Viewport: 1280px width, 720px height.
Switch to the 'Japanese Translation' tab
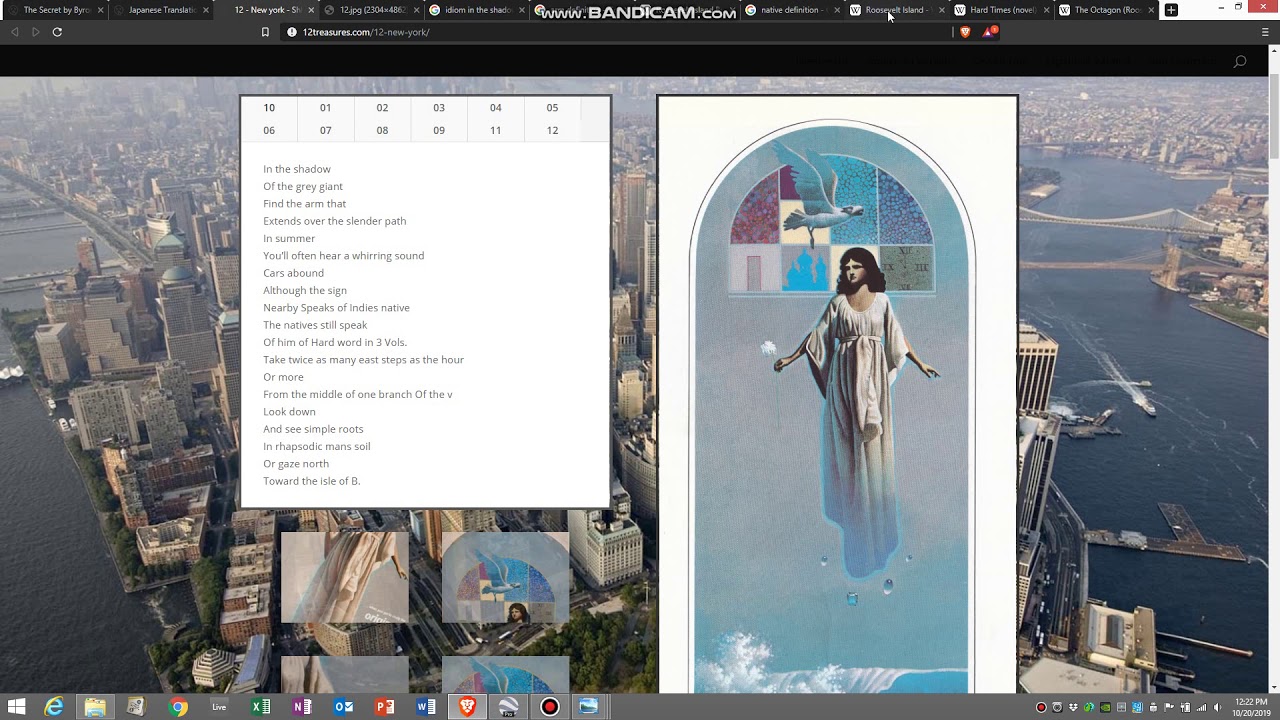[160, 10]
